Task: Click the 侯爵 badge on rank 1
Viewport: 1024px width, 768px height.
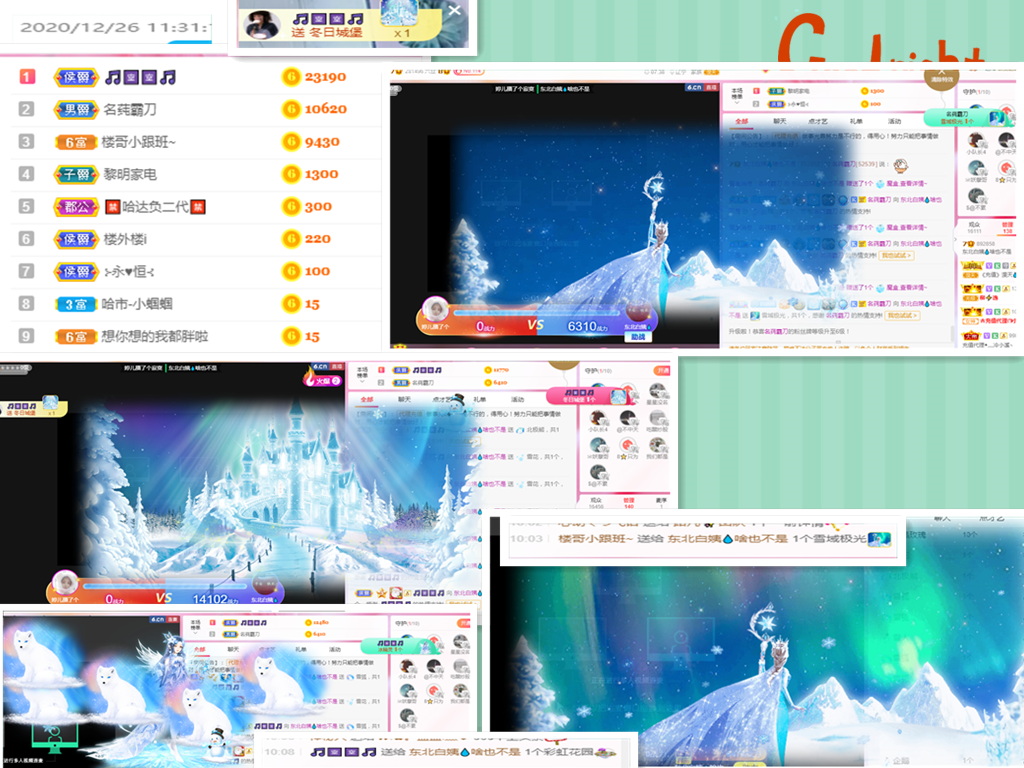Action: 76,77
